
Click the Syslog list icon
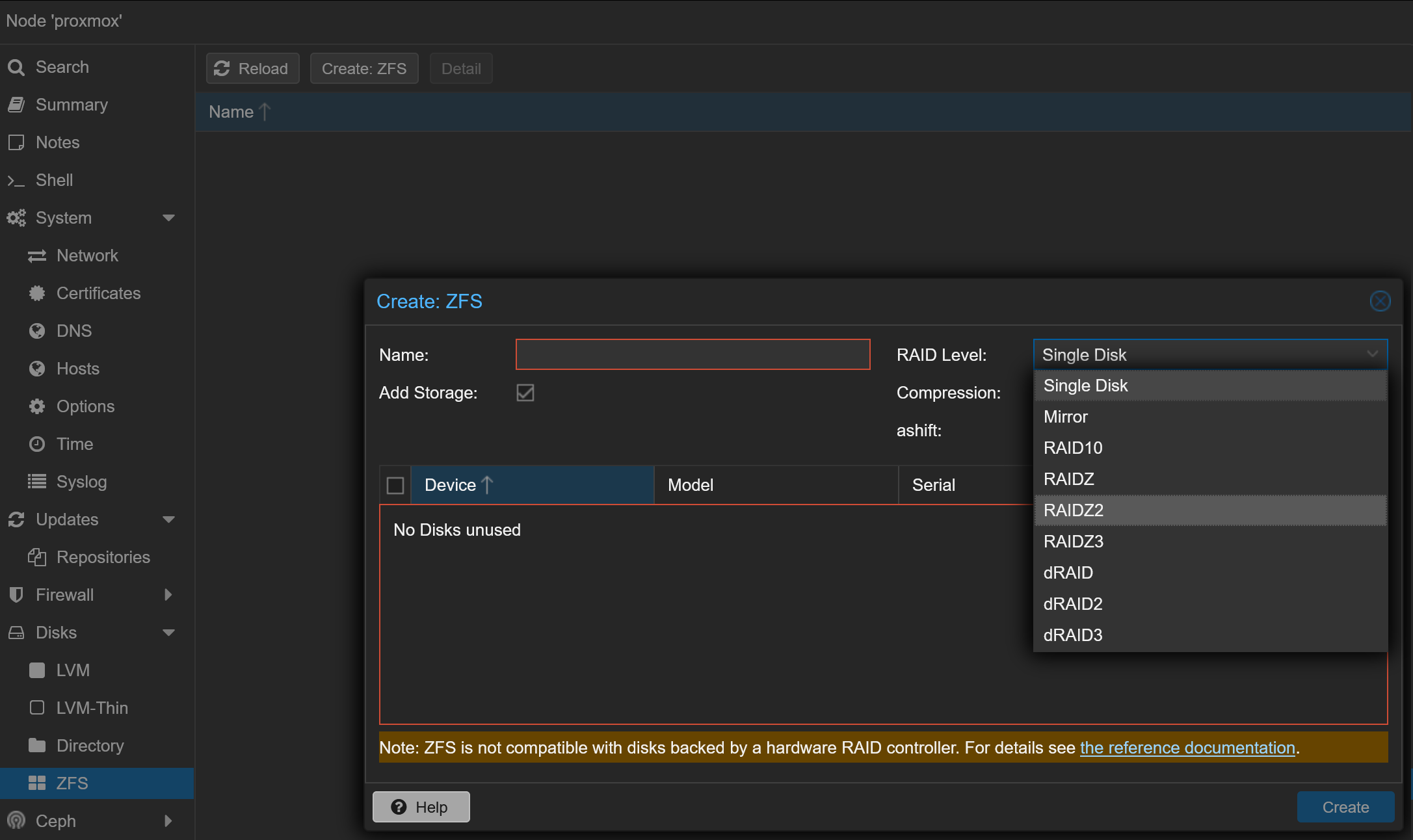37,482
